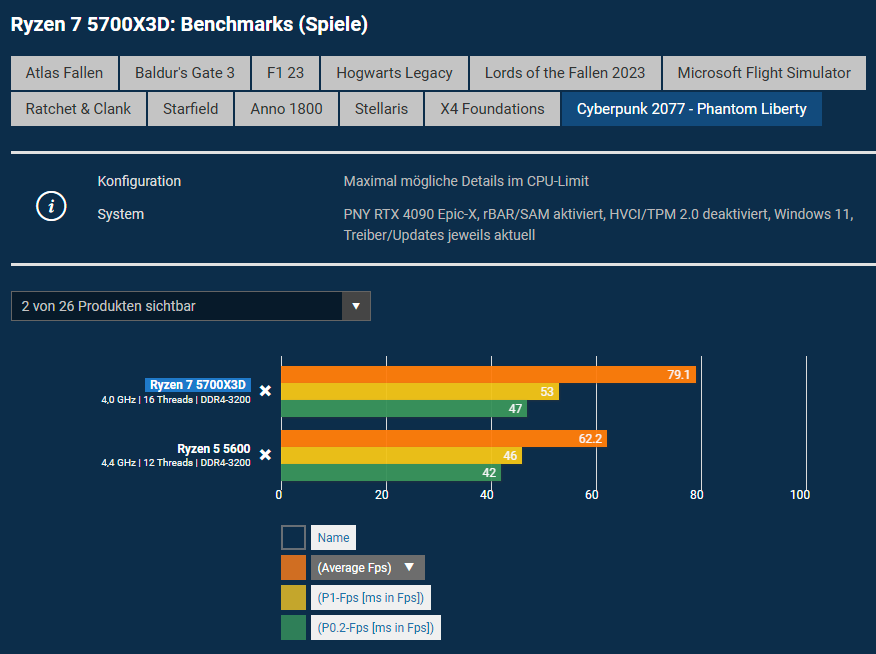Click the orange Average Fps swatch
876x654 pixels.
pyautogui.click(x=293, y=567)
